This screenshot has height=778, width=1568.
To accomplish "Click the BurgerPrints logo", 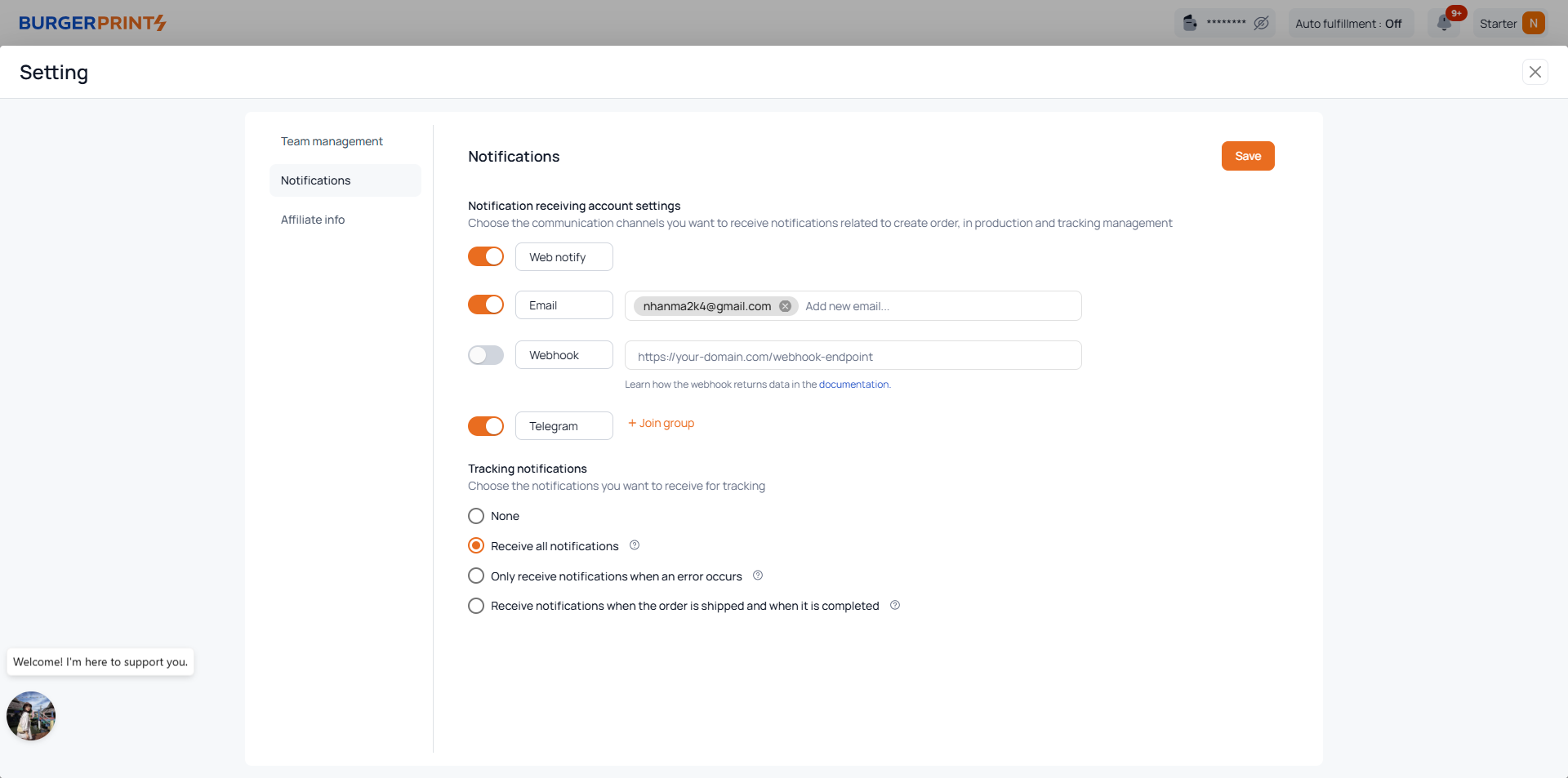I will (x=92, y=23).
